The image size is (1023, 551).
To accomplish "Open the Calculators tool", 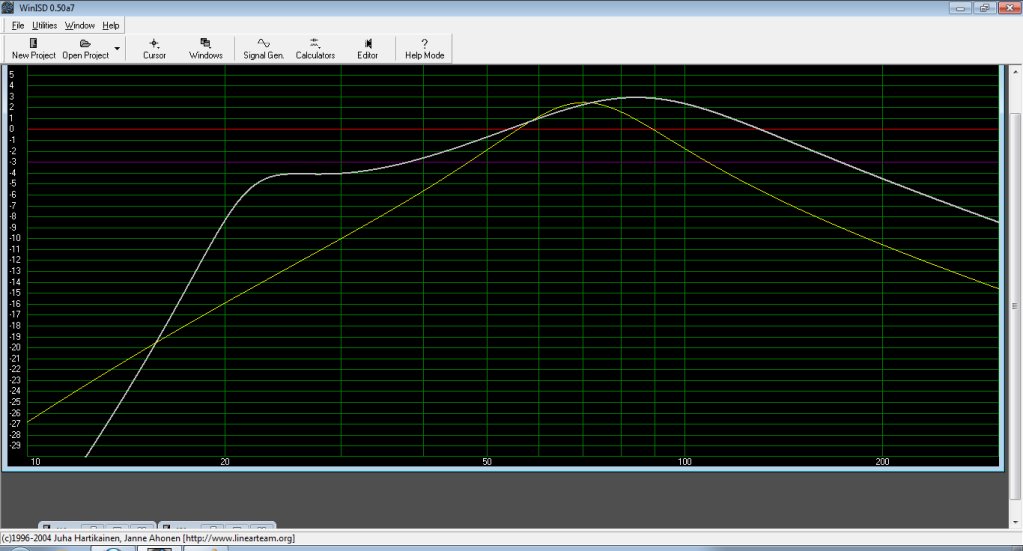I will 315,49.
